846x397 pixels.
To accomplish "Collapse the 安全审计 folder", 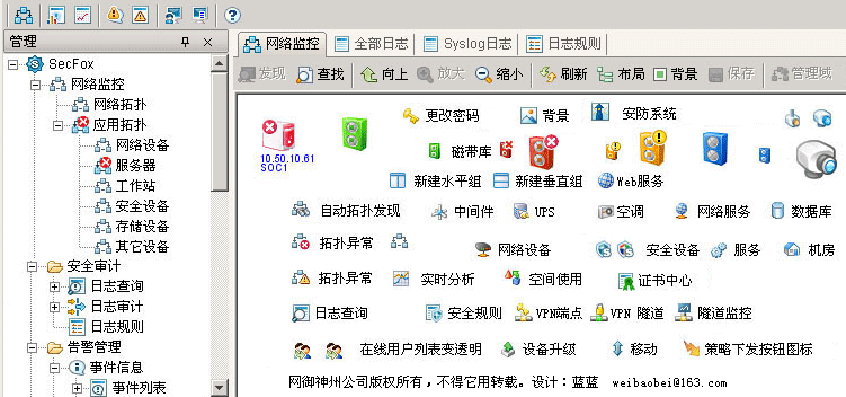I will click(31, 266).
